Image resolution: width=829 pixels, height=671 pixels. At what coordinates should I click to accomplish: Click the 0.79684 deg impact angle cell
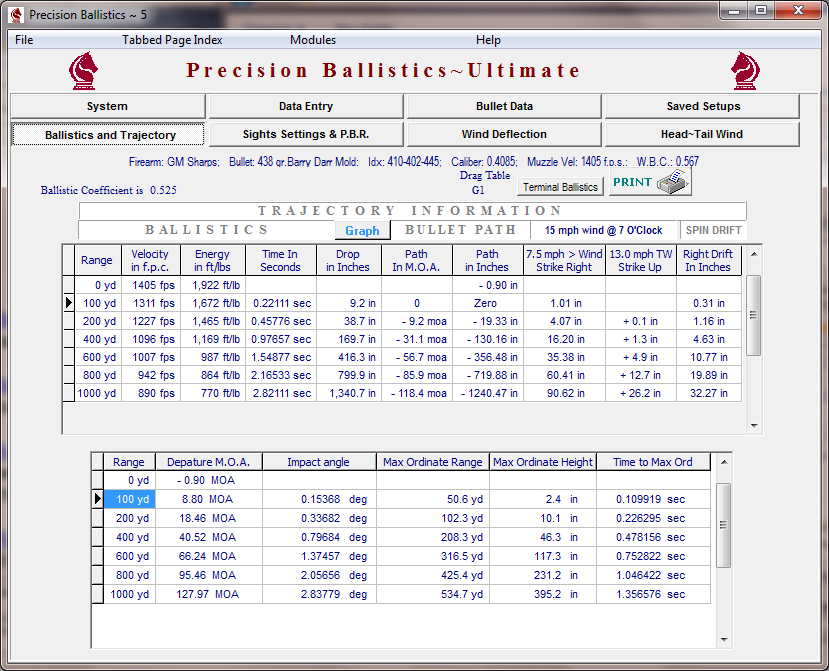pyautogui.click(x=319, y=537)
